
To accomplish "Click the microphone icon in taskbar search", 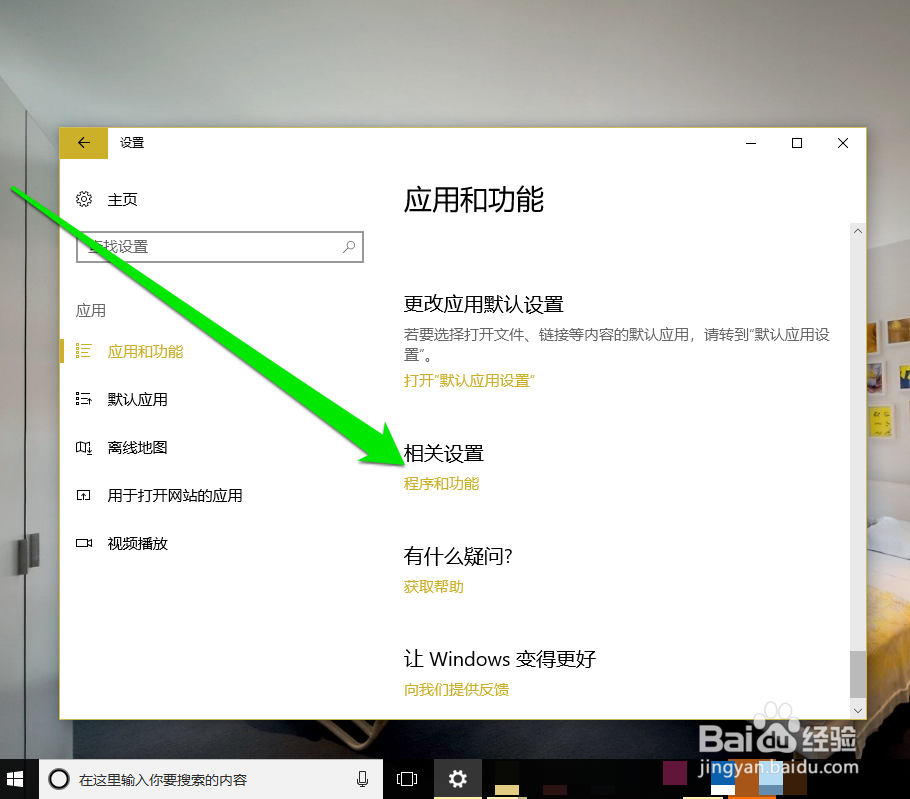I will point(363,779).
